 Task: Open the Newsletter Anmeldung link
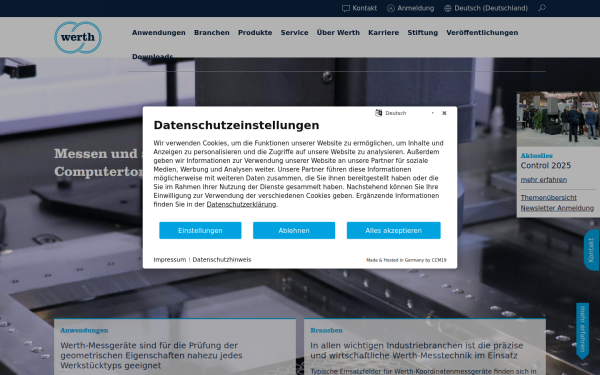tap(557, 208)
